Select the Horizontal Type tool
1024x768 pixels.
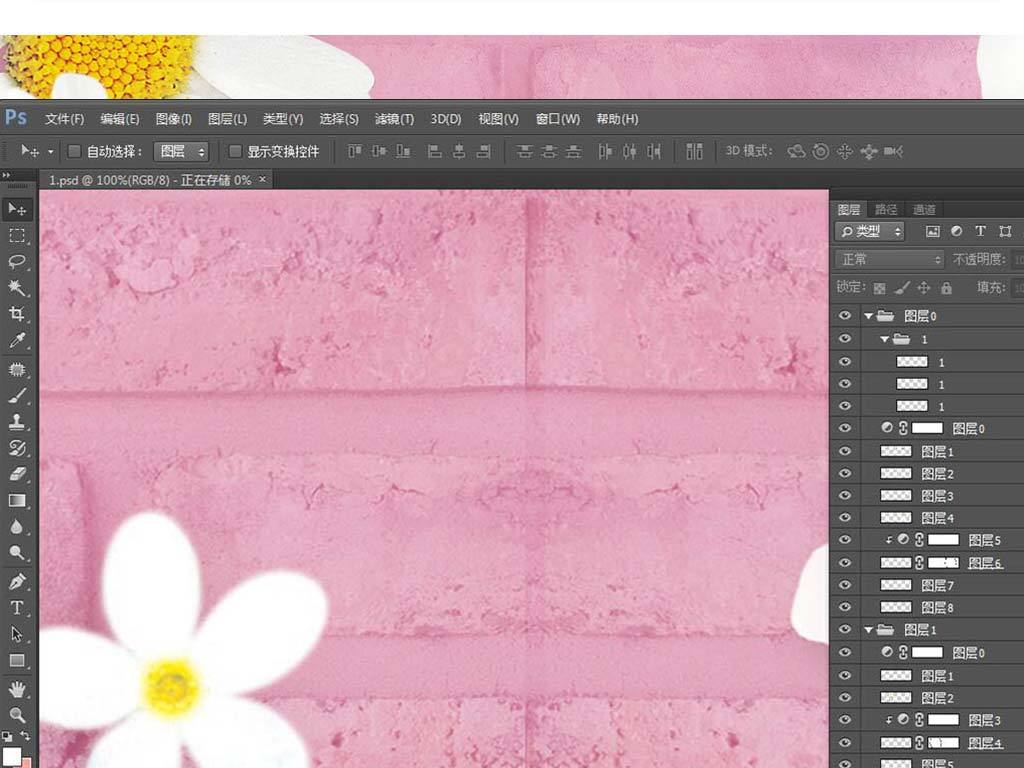coord(17,607)
